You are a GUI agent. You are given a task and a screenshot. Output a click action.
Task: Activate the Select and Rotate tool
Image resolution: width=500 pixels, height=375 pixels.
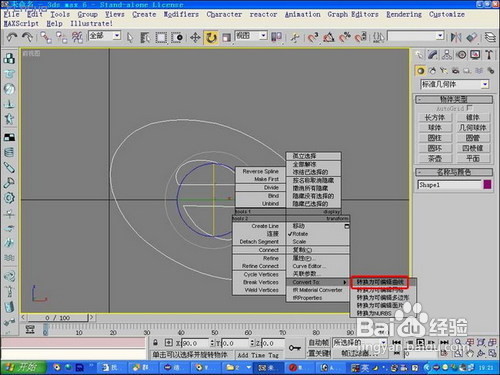(211, 37)
